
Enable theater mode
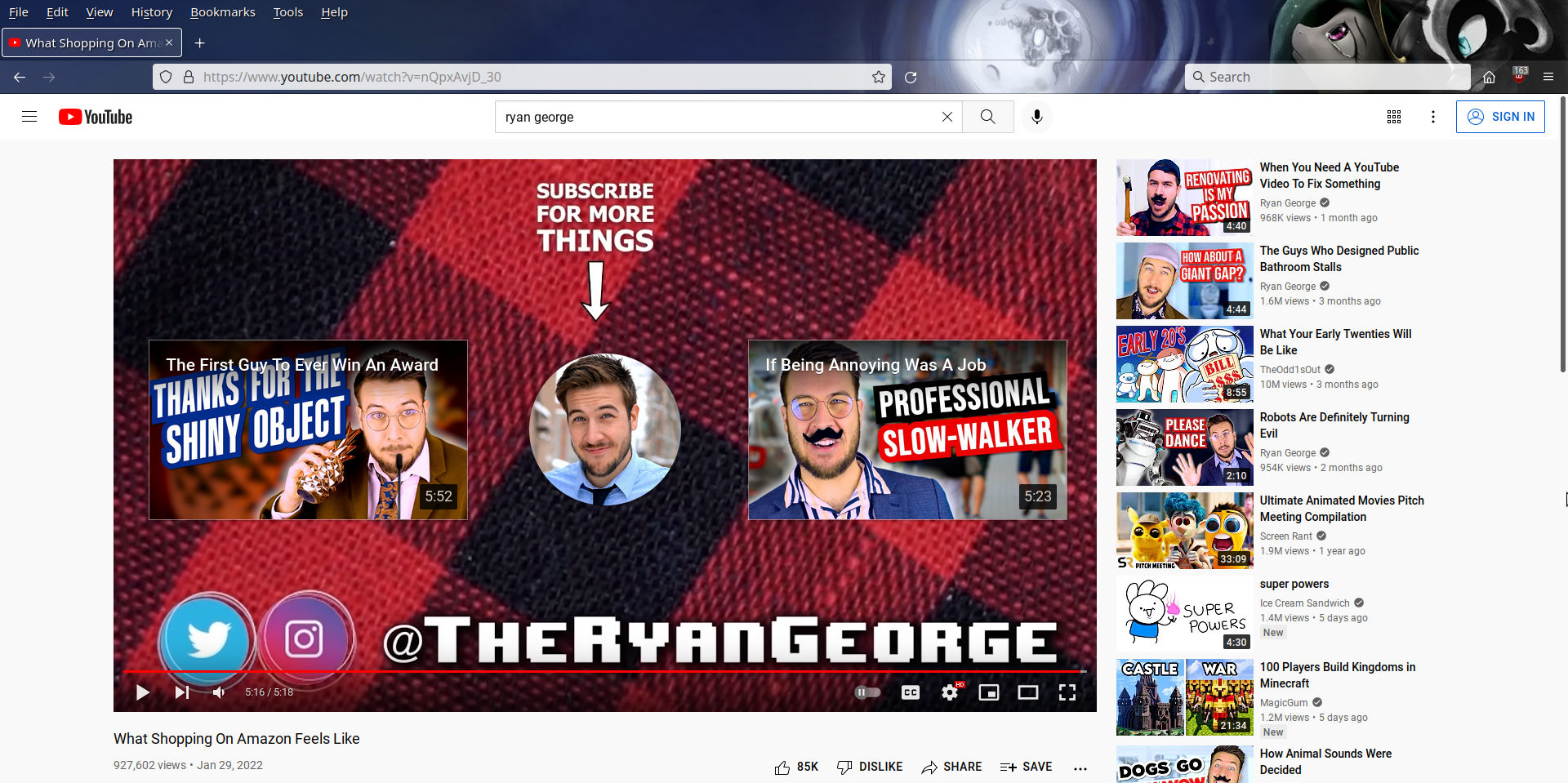tap(1028, 692)
